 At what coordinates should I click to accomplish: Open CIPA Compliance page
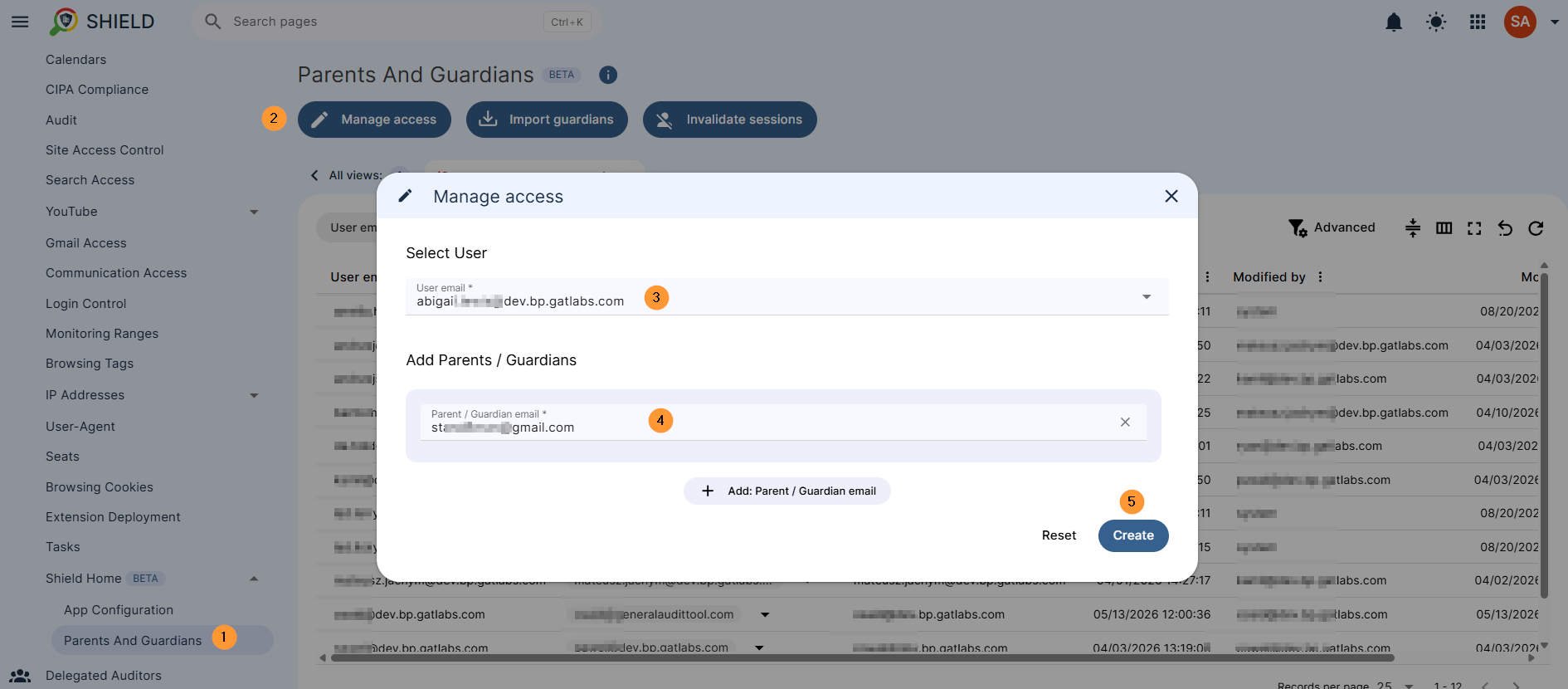97,90
